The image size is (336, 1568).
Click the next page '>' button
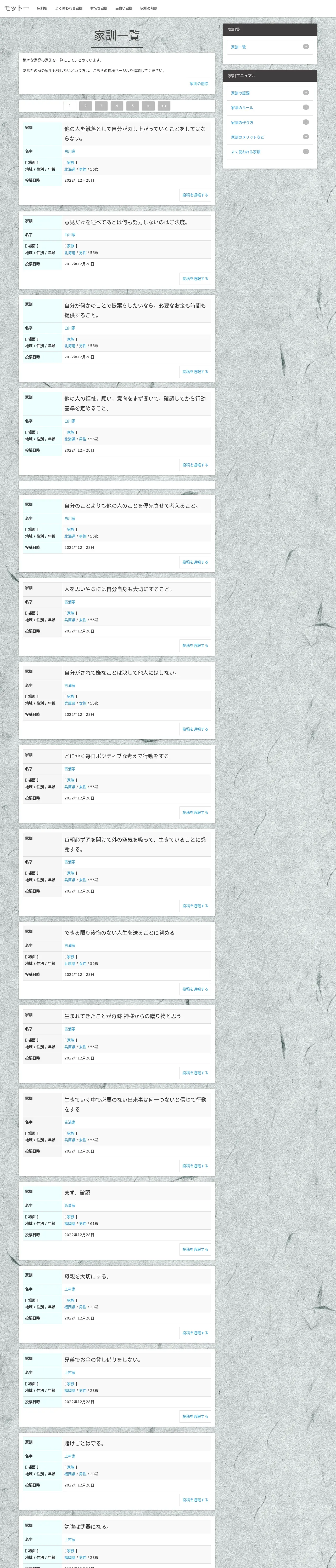(148, 106)
